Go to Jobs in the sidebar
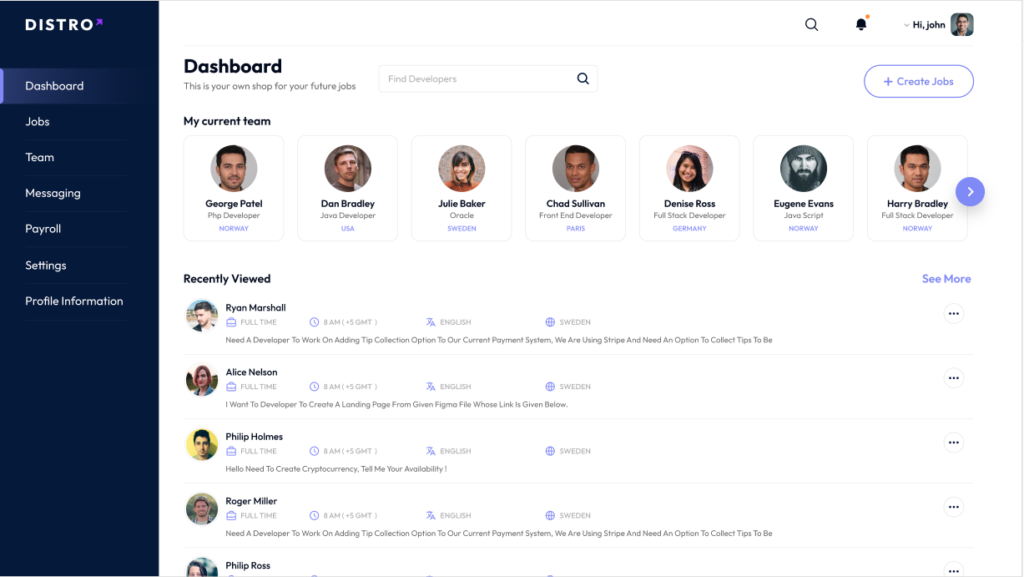This screenshot has width=1024, height=577. coord(37,122)
